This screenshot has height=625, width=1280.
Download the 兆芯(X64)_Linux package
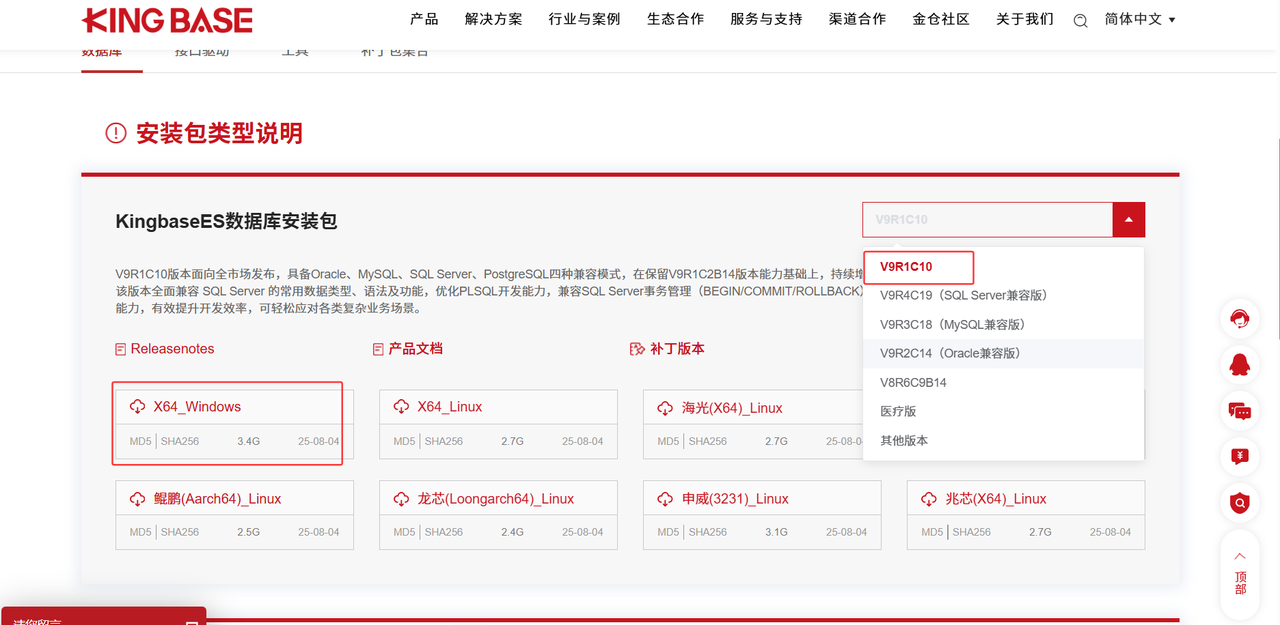pos(996,499)
